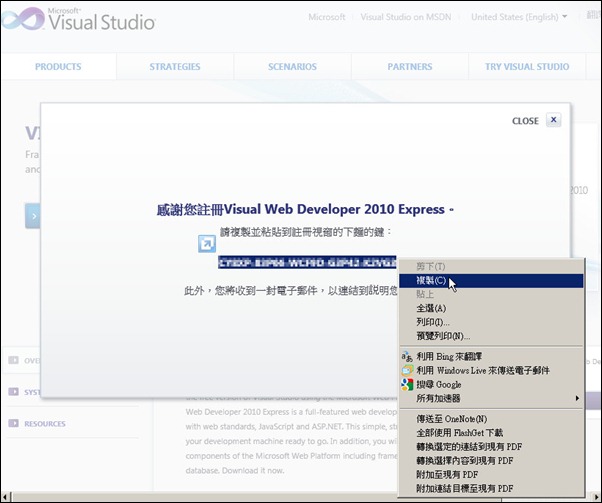Click the popup arrow icon beside the key

[x=207, y=244]
